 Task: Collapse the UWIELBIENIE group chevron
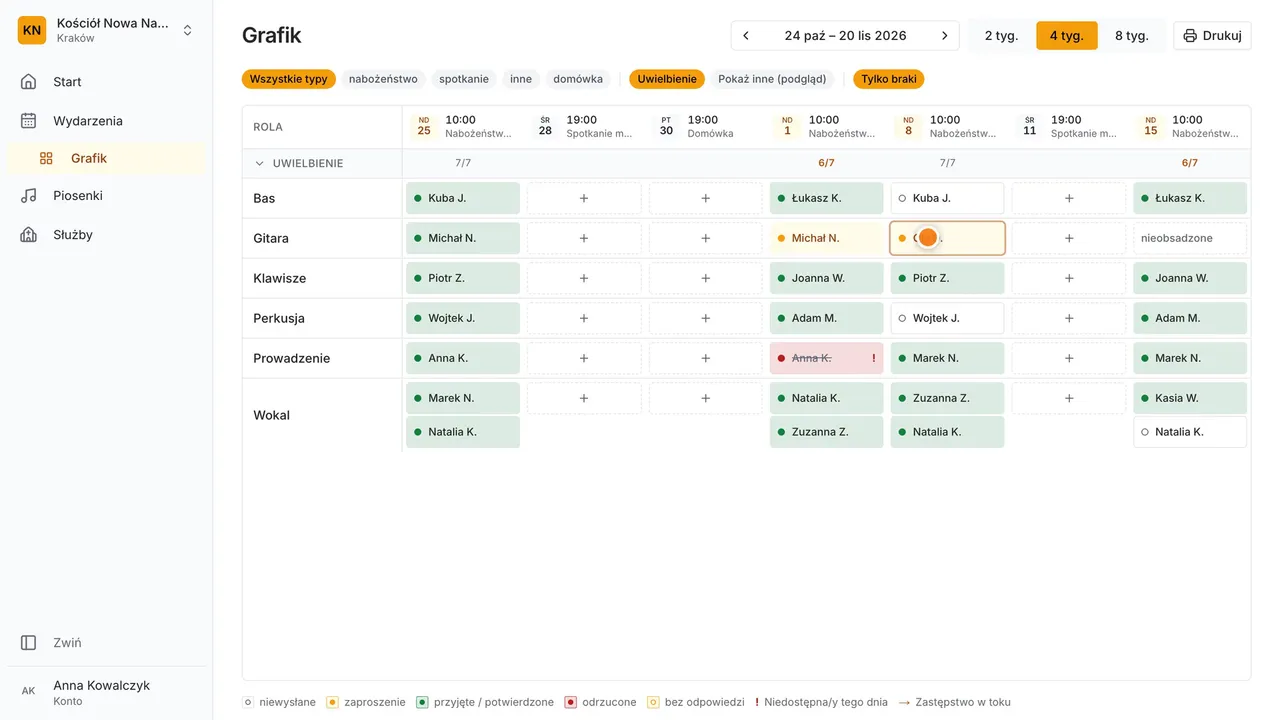[x=260, y=163]
